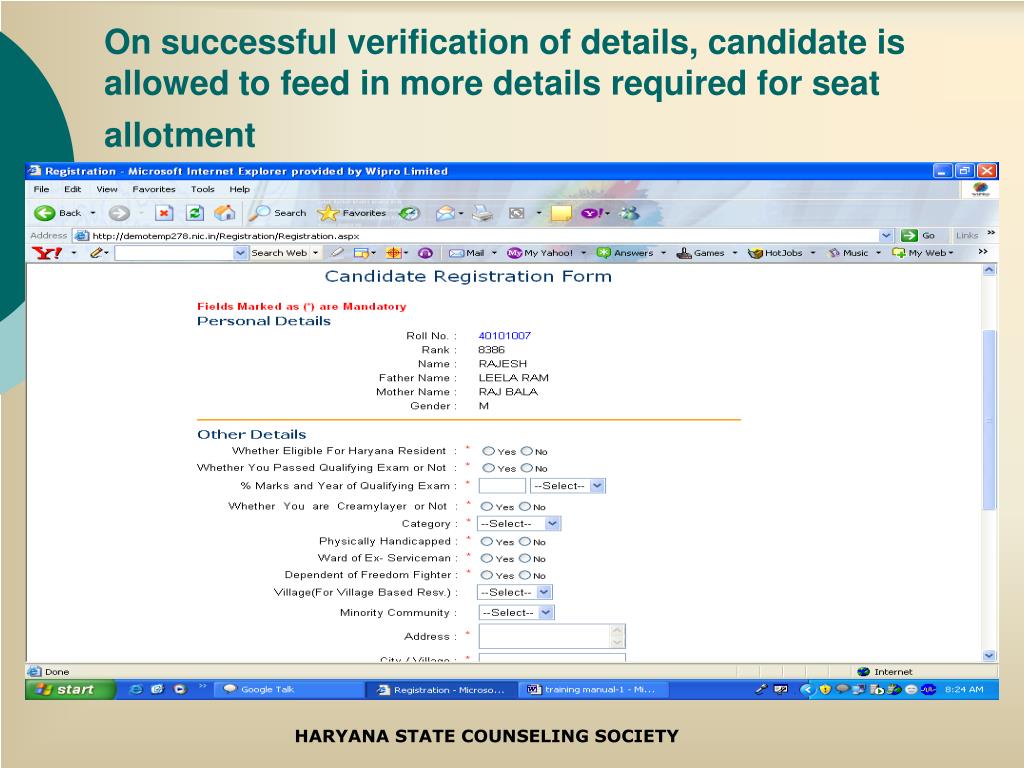Viewport: 1024px width, 768px height.
Task: Click the scrollbar down arrow
Action: point(989,656)
